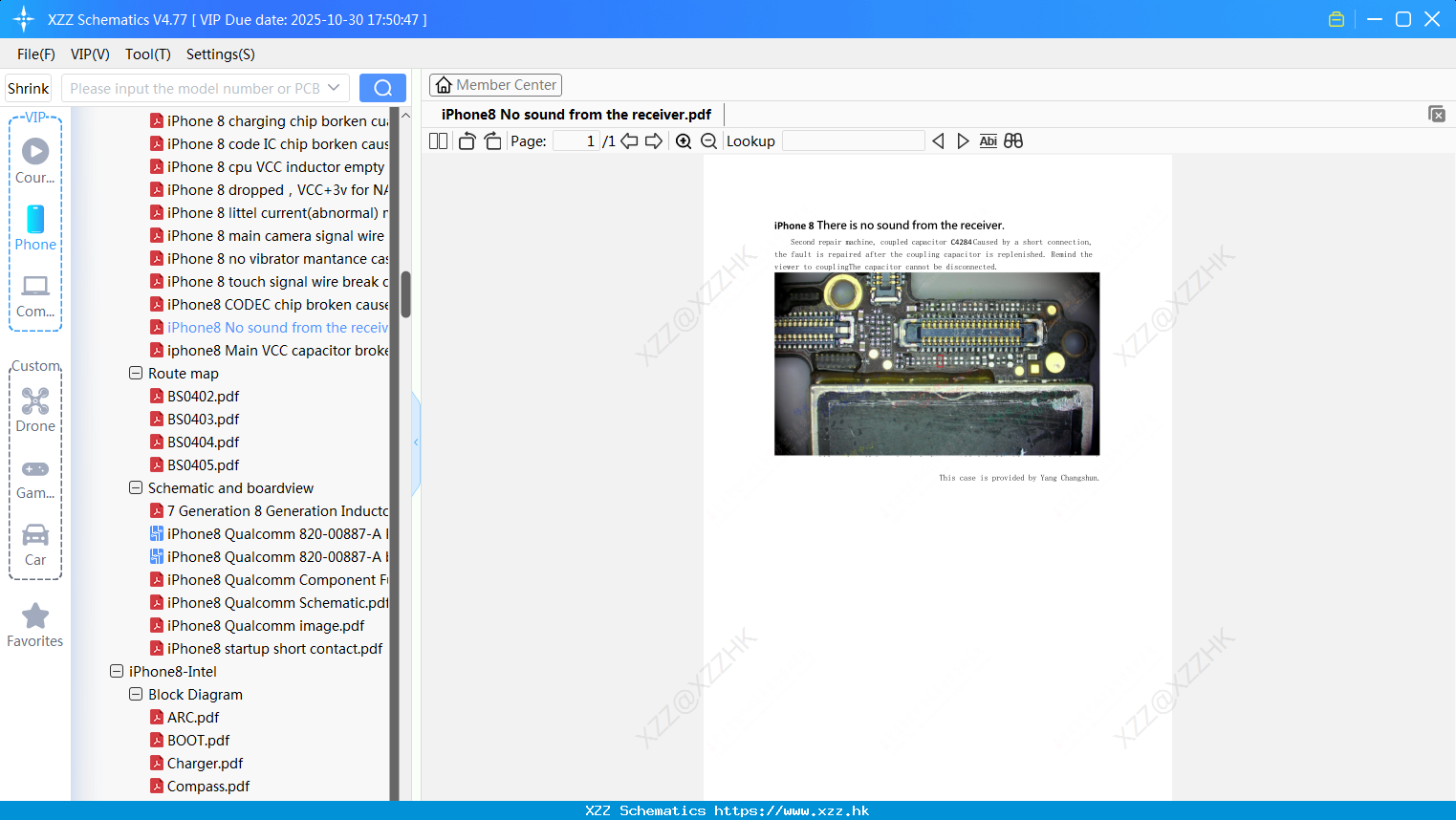This screenshot has height=820, width=1456.
Task: Collapse the Route map folder
Action: [136, 373]
